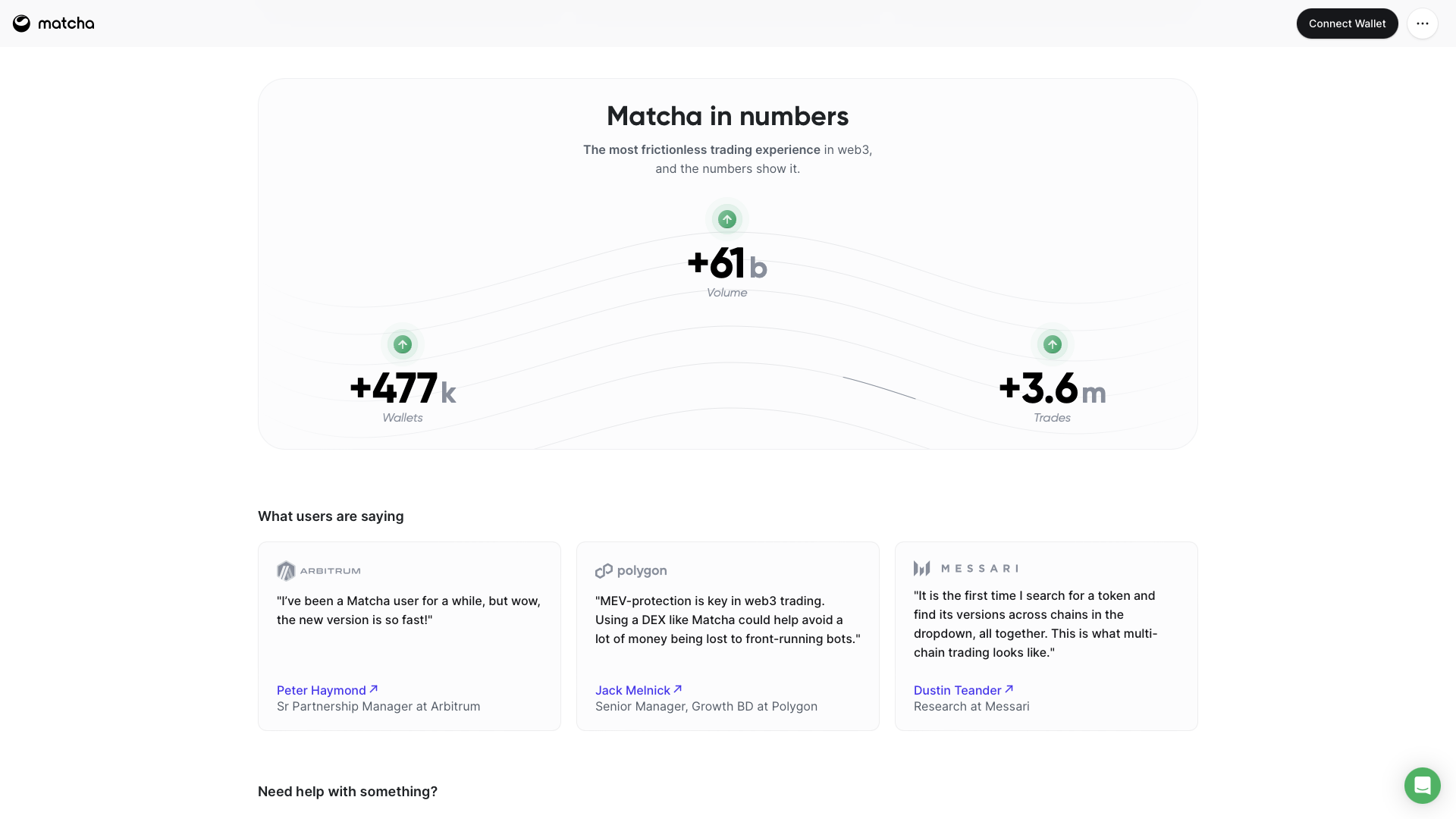
Task: Click the Matcha logo icon
Action: coord(21,24)
